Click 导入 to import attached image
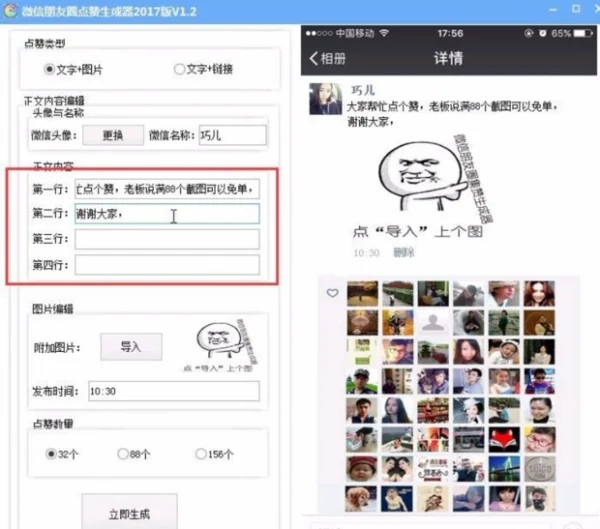 131,347
